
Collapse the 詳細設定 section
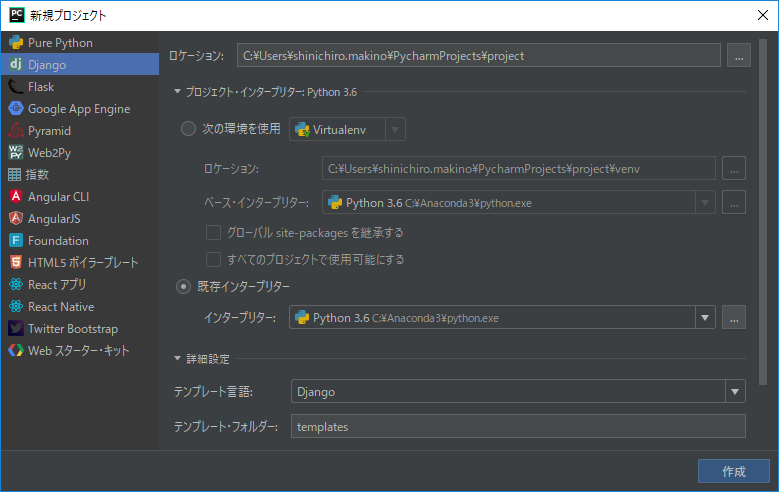pos(177,358)
